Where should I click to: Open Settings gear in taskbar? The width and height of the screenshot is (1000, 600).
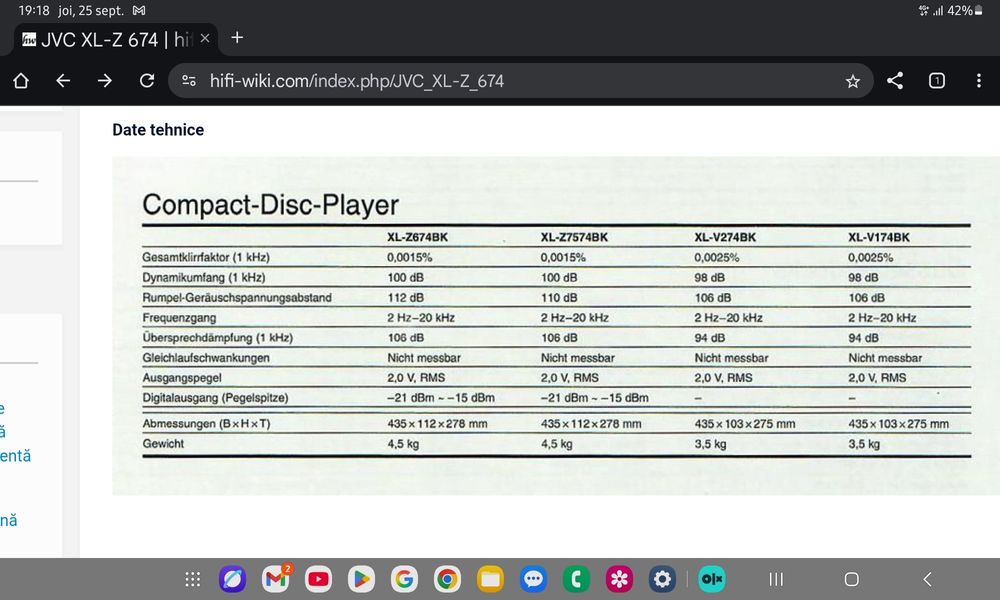pos(662,579)
